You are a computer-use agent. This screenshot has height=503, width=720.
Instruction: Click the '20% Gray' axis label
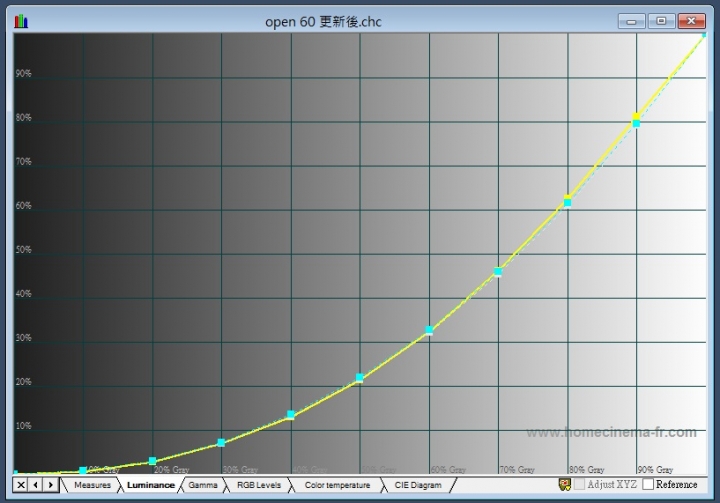pyautogui.click(x=171, y=469)
